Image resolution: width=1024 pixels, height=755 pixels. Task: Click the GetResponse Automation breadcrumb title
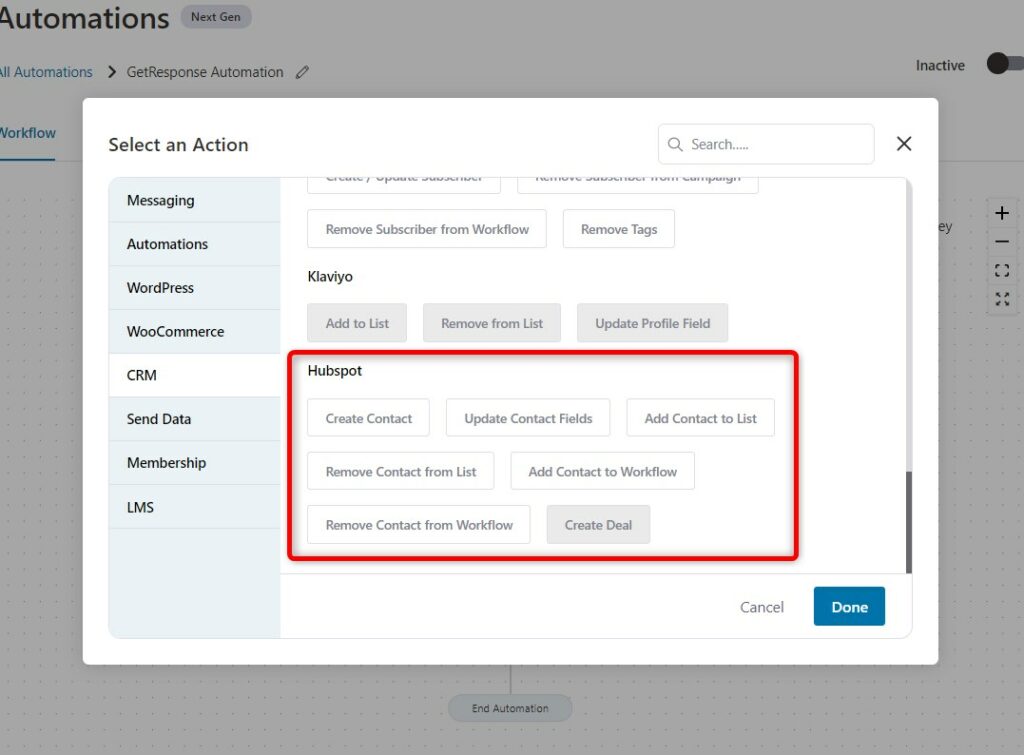coord(205,72)
